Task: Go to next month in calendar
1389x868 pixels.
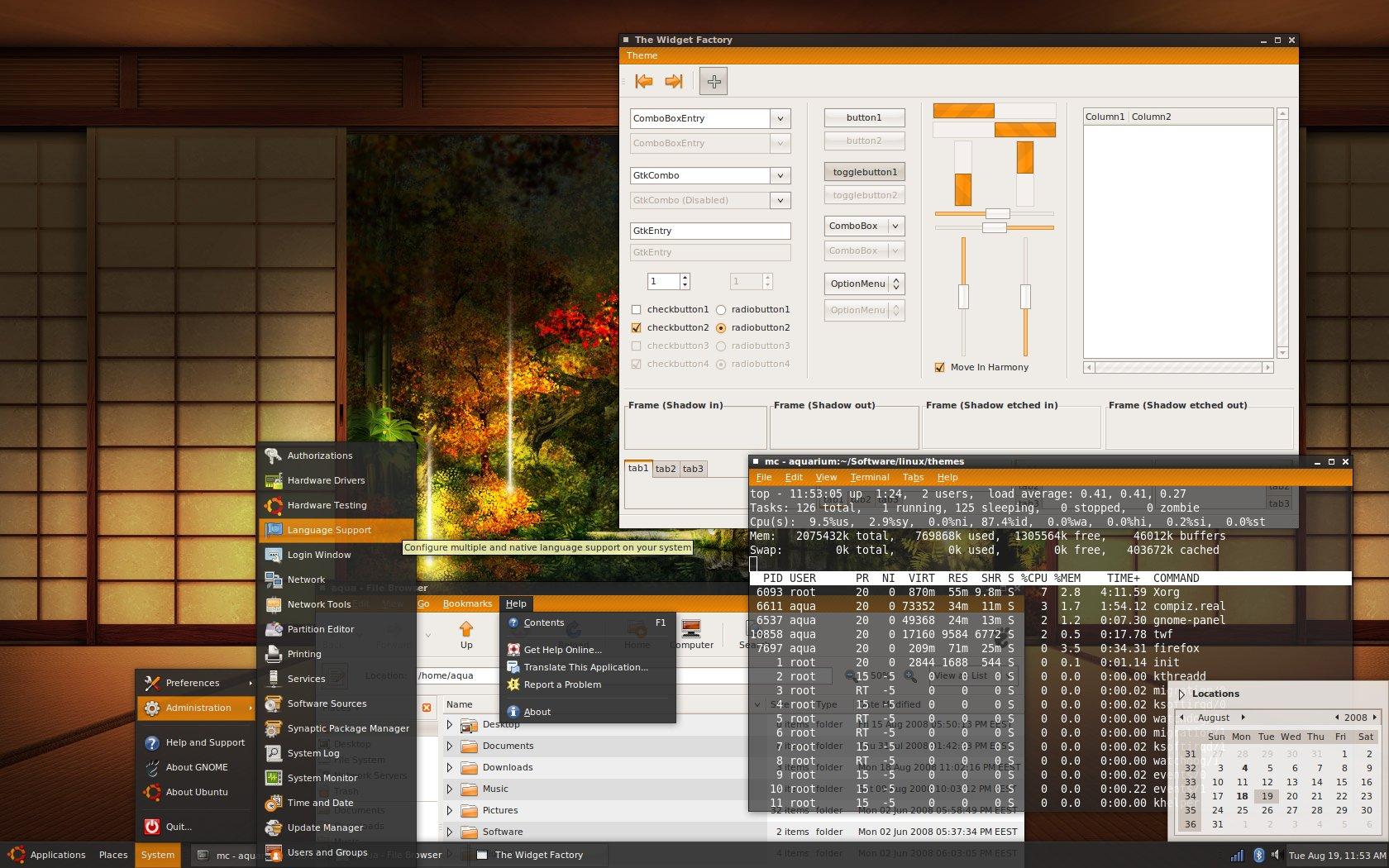Action: click(x=1243, y=718)
